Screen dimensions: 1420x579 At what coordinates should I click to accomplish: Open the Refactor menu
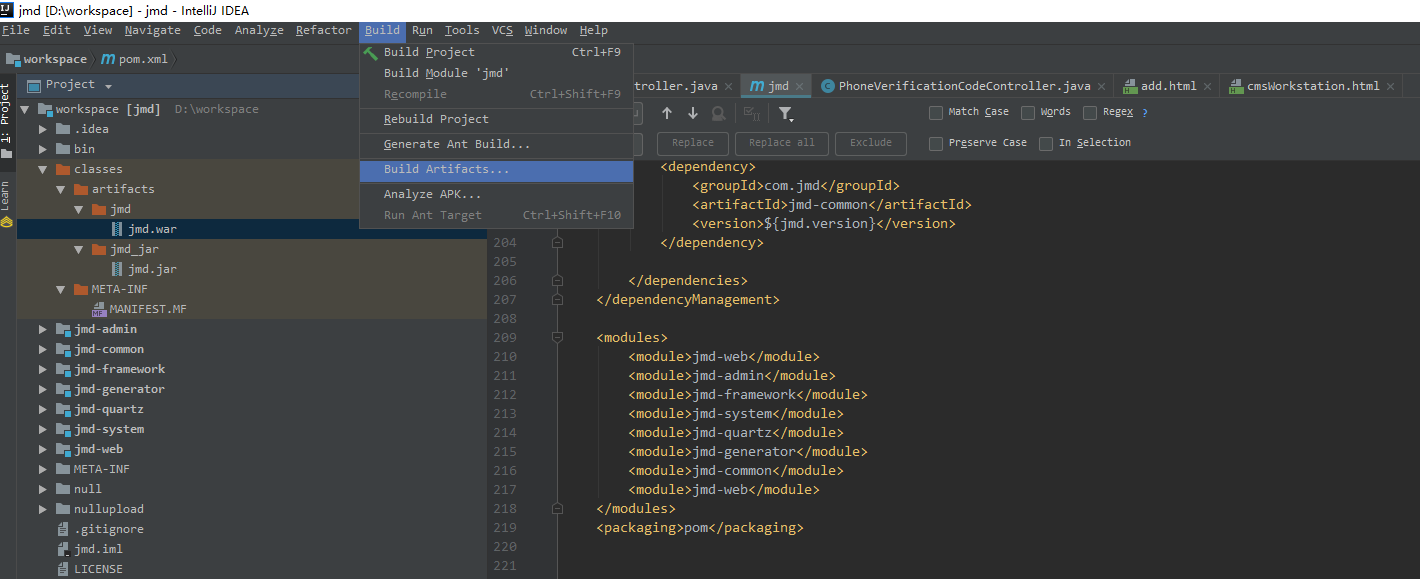coord(324,30)
